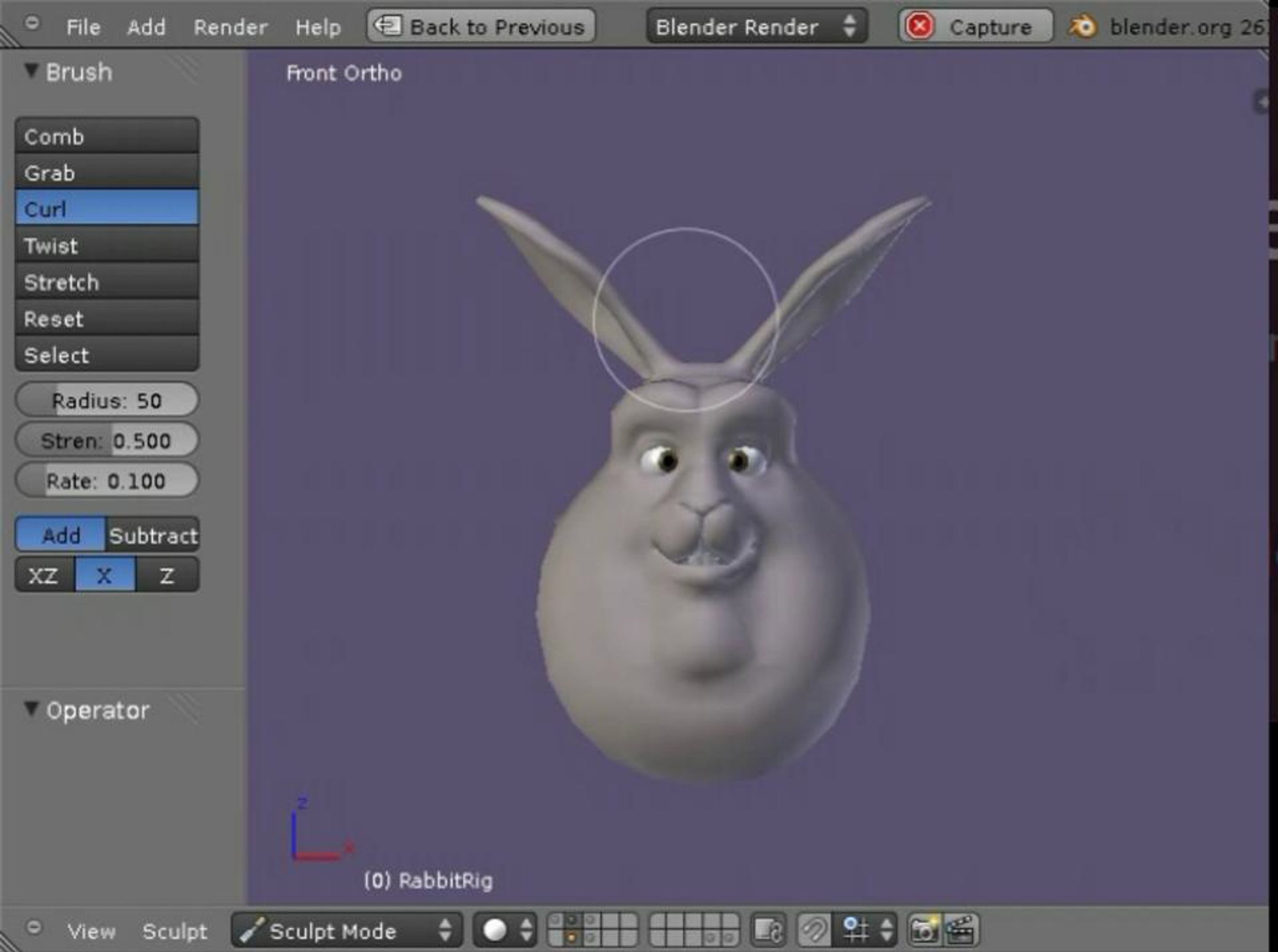Adjust the Rate slider
1278x952 pixels.
pos(107,480)
